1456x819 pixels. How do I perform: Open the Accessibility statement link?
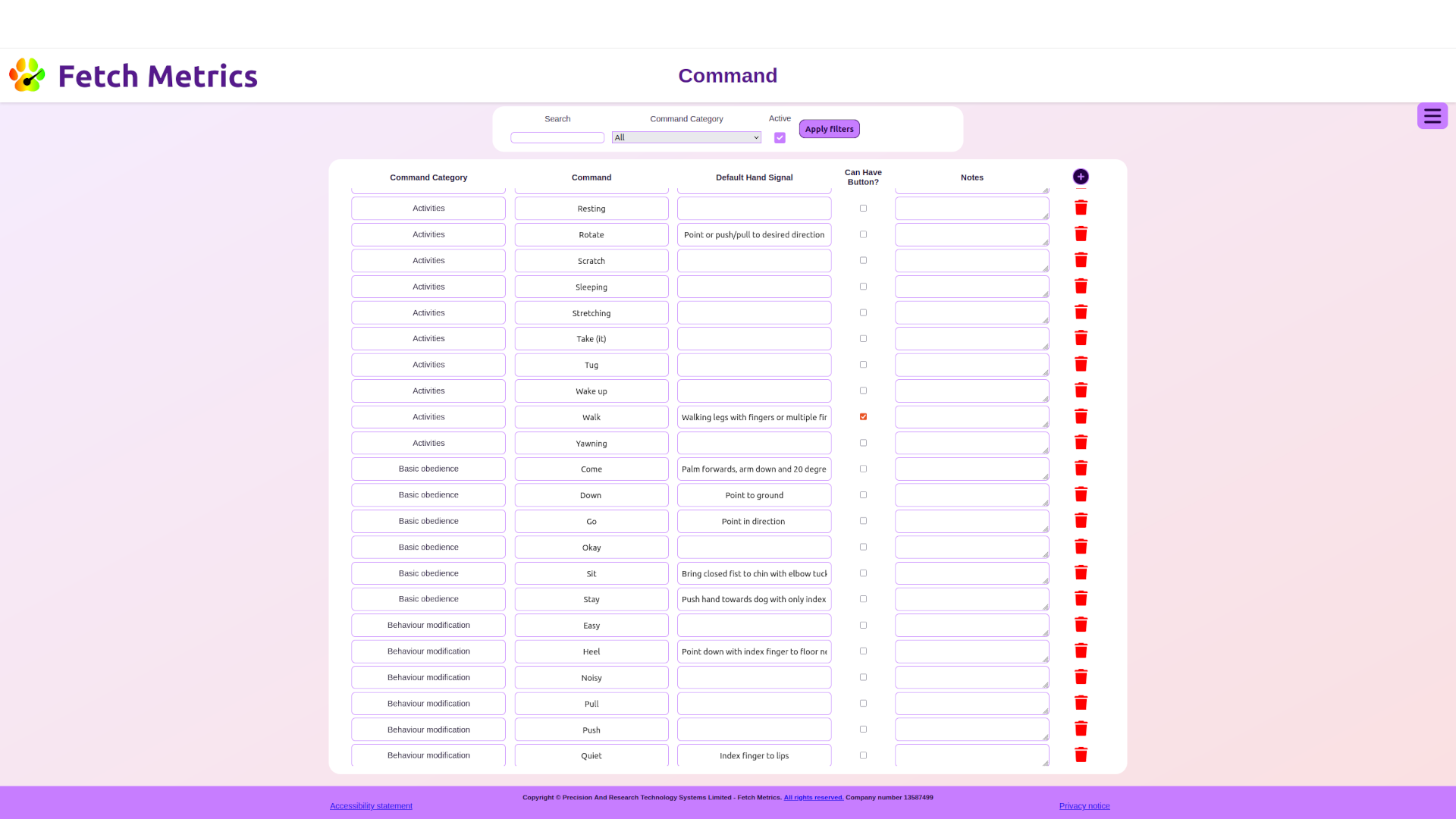(371, 805)
